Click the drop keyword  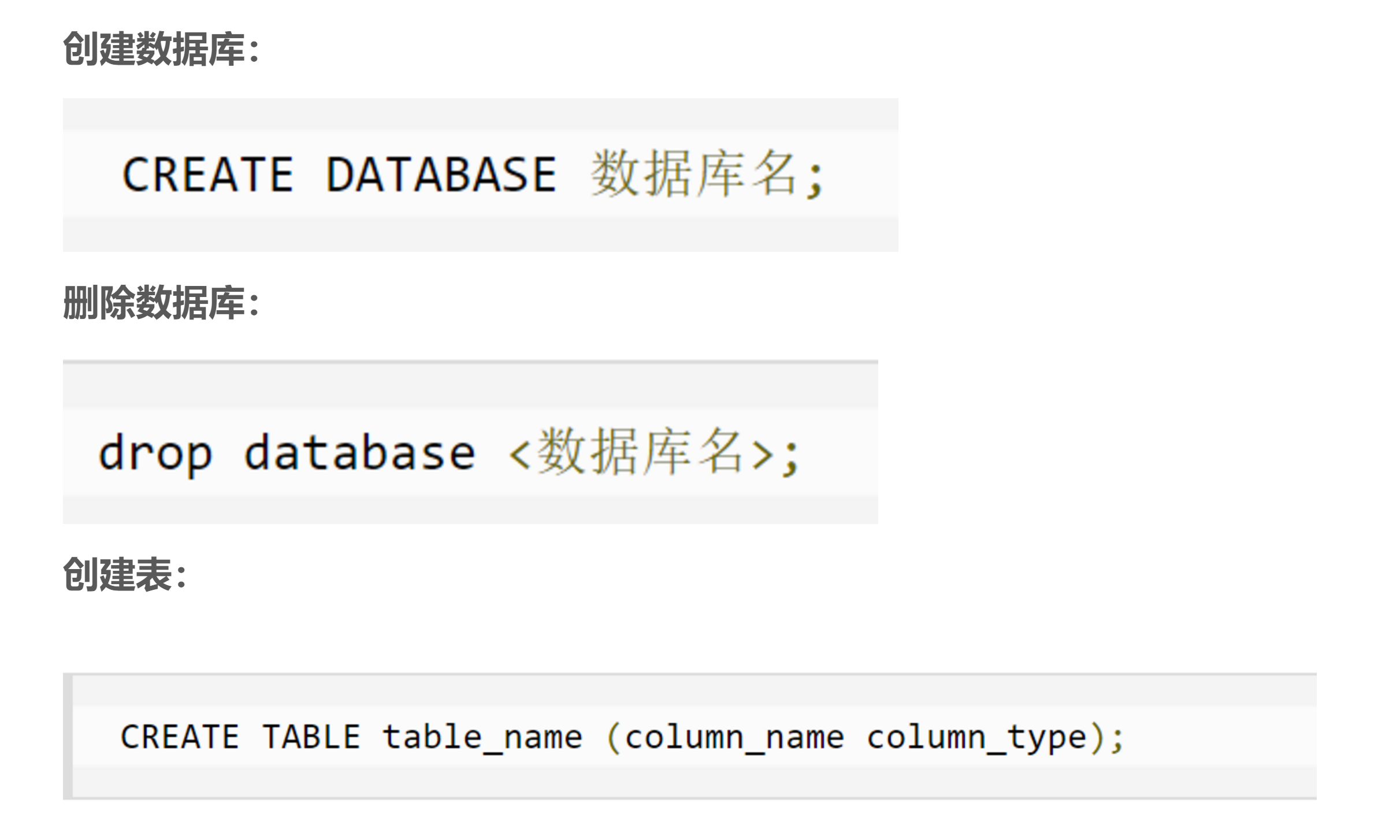pyautogui.click(x=155, y=454)
